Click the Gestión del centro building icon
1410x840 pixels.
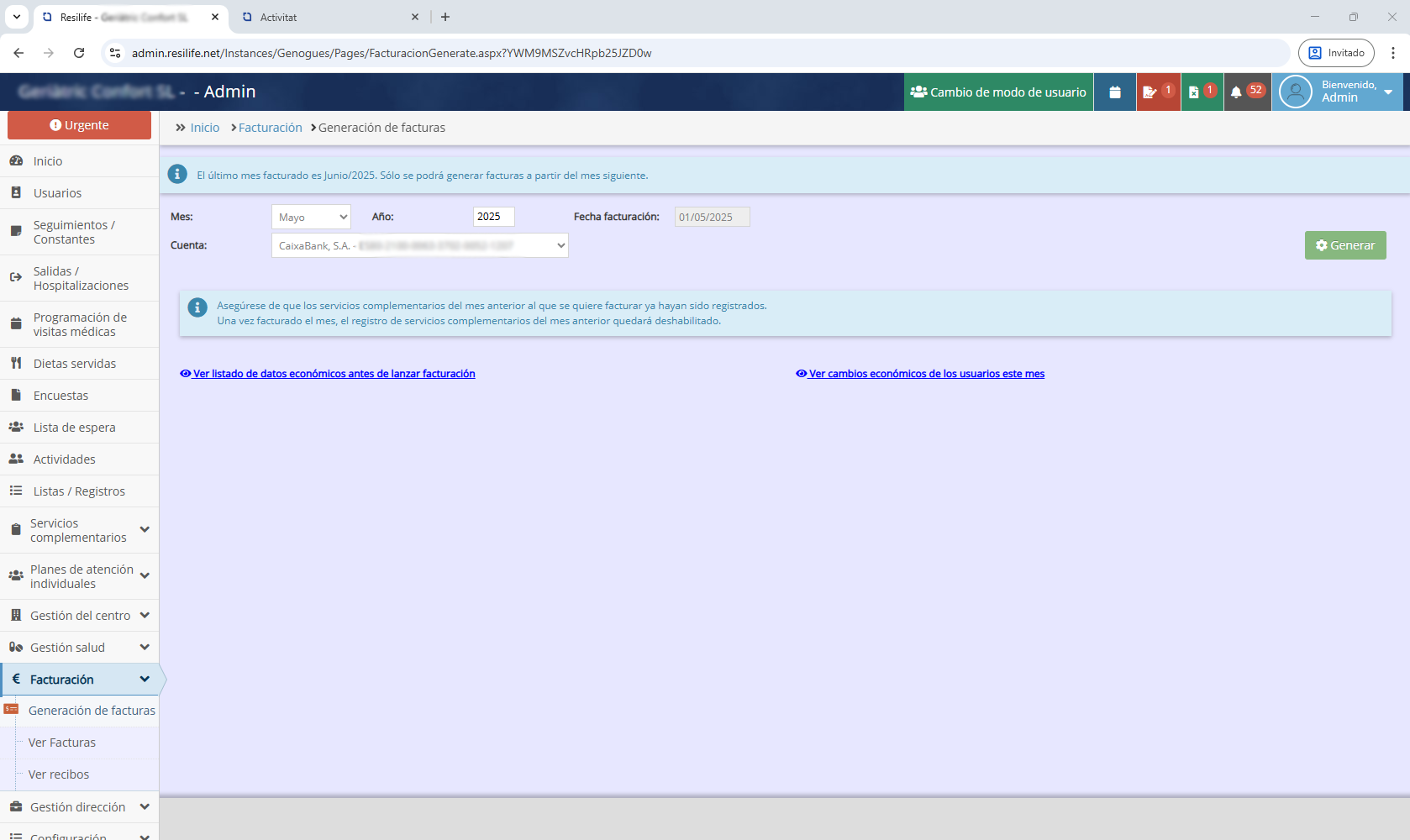click(x=16, y=615)
